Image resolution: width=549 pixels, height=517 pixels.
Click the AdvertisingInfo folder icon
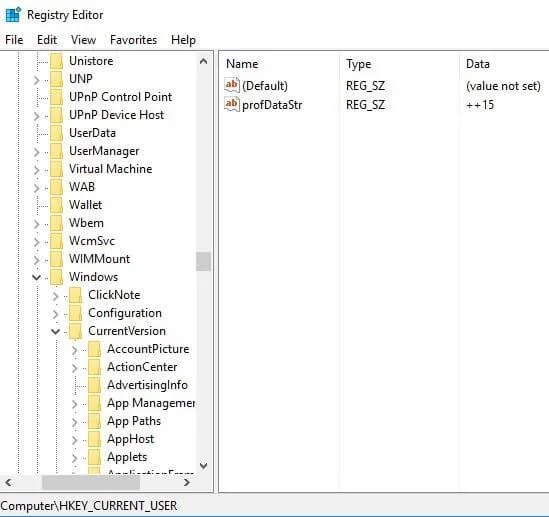(94, 385)
